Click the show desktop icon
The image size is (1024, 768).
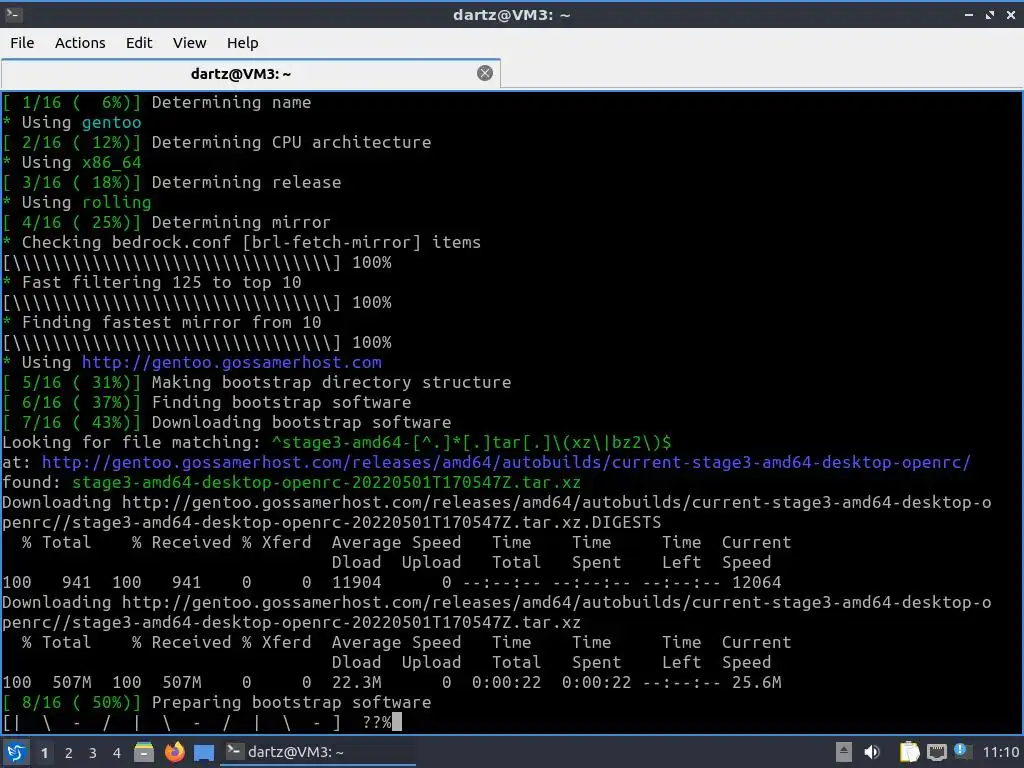pos(204,753)
